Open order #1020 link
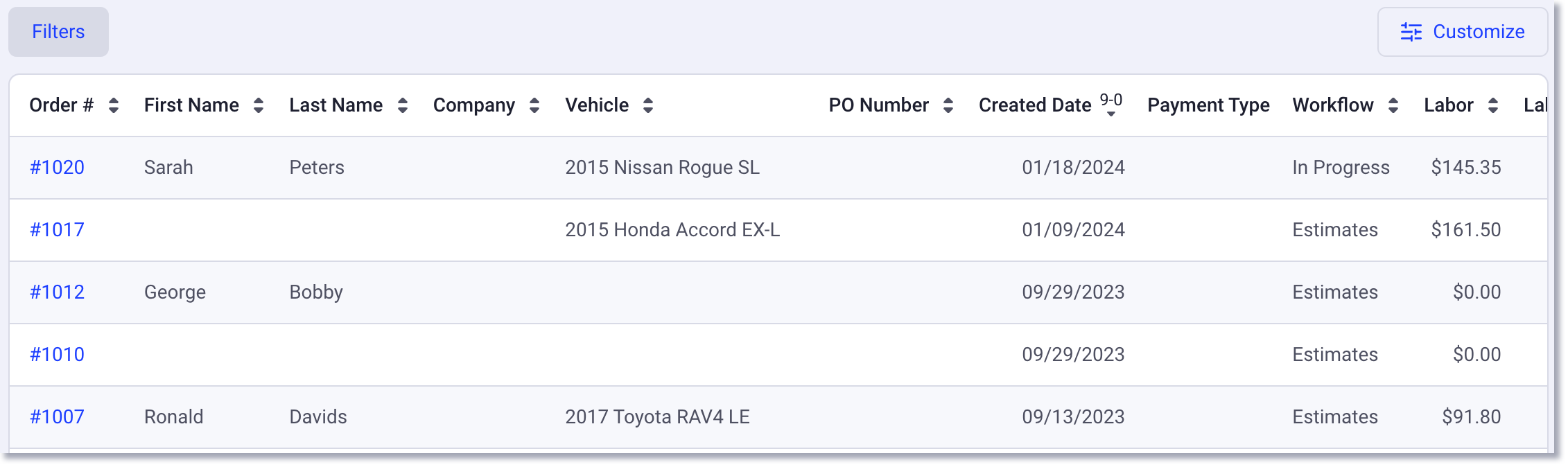The width and height of the screenshot is (1568, 467). coord(57,168)
